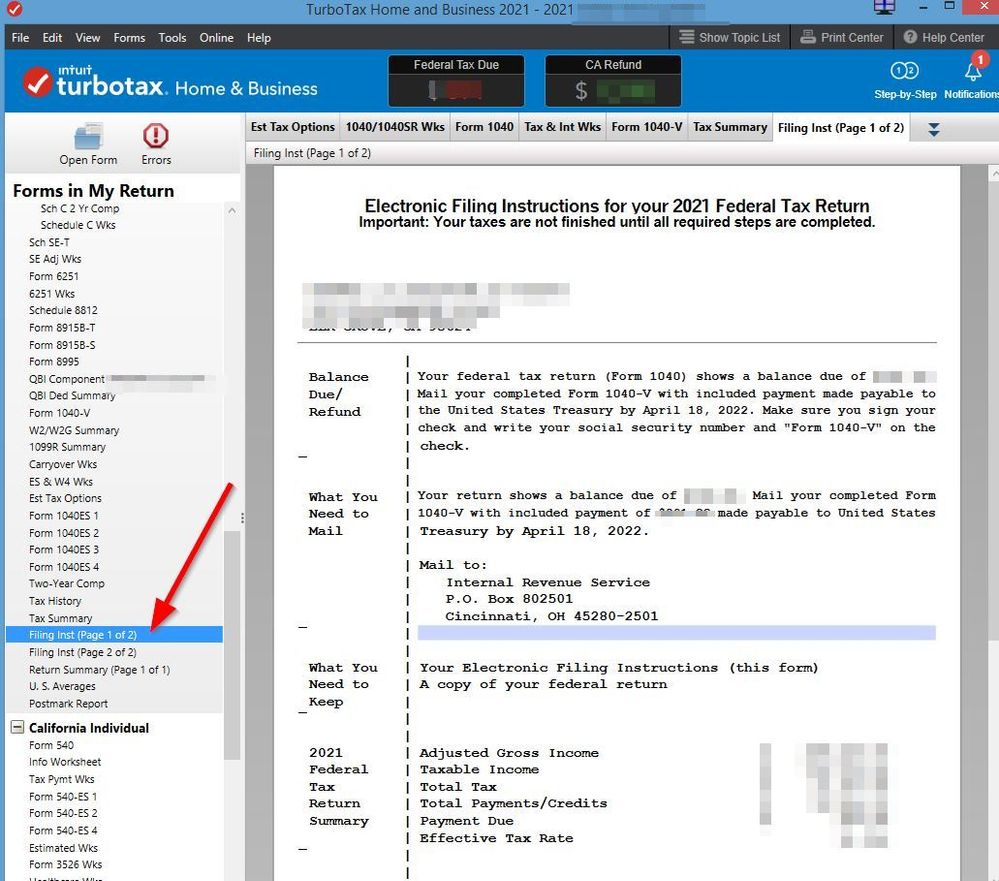Select Form 1040-V in sidebar list
Viewport: 999px width, 881px height.
click(59, 413)
